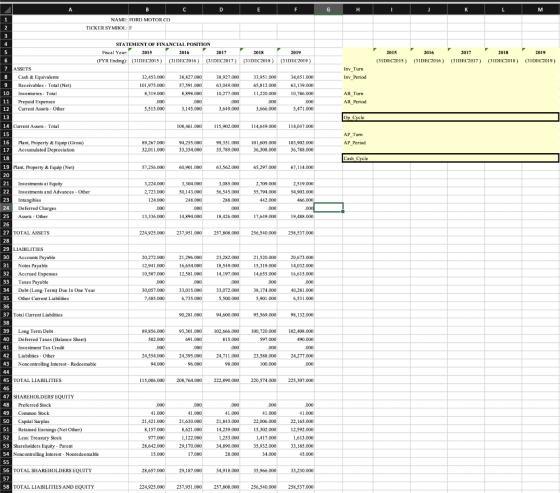Viewport: 560px width, 493px height.
Task: Click the 'LIABILITIES' section heading cell
Action: 28,249
